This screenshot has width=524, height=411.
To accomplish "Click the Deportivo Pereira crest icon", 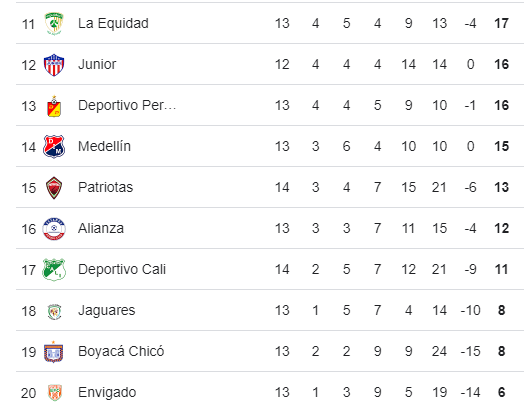I will (x=54, y=106).
